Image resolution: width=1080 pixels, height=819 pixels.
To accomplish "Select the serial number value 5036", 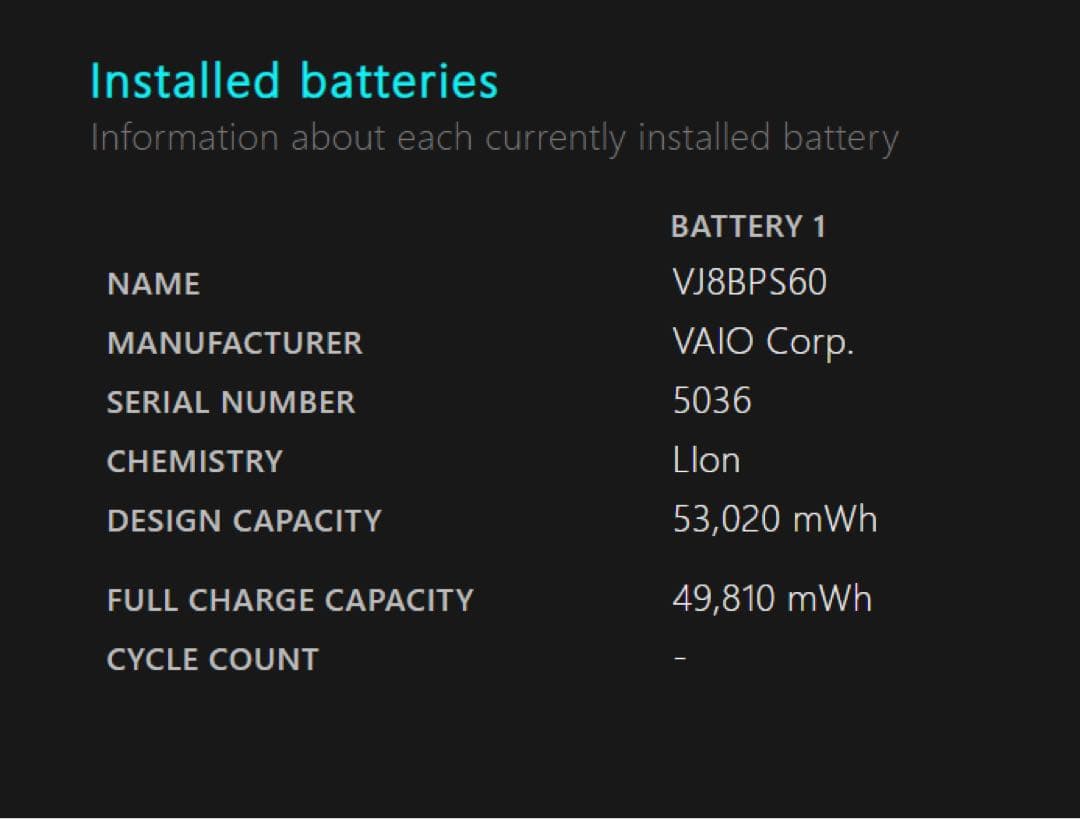I will pos(712,401).
